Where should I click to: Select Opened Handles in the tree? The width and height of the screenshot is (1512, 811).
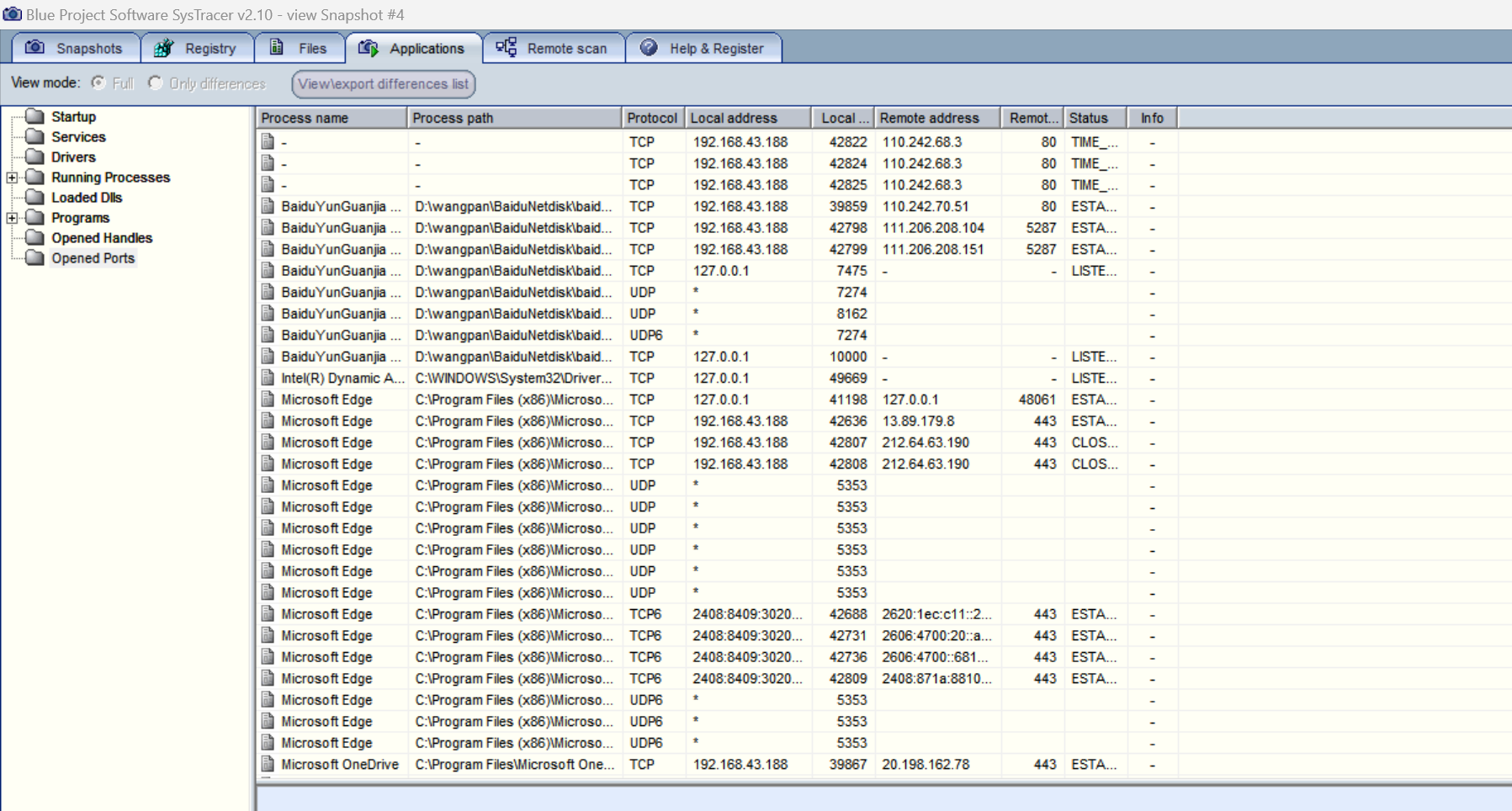click(102, 238)
